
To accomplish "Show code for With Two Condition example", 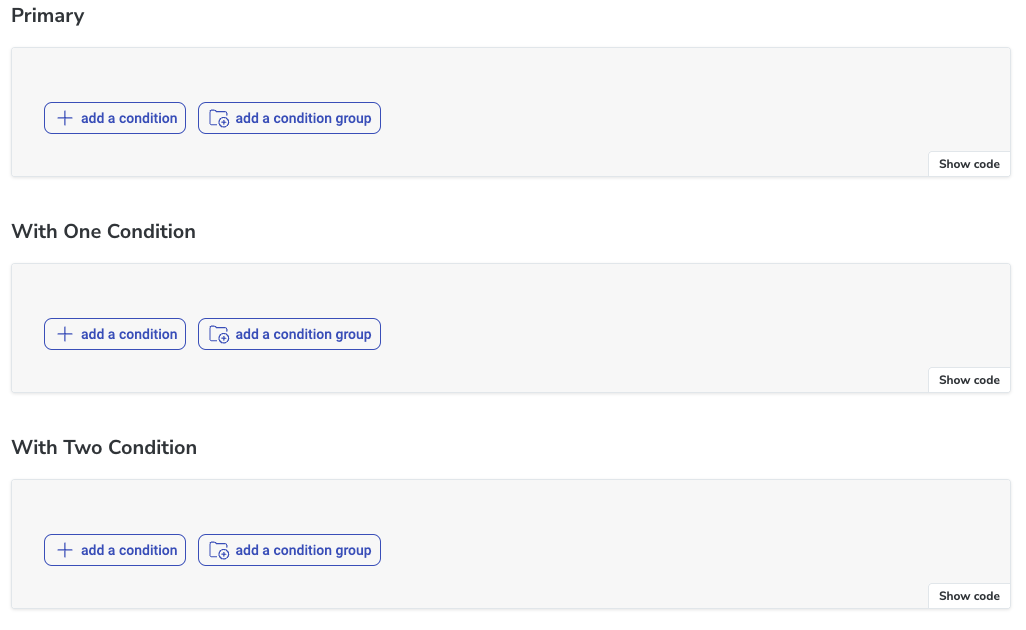I will coord(968,595).
